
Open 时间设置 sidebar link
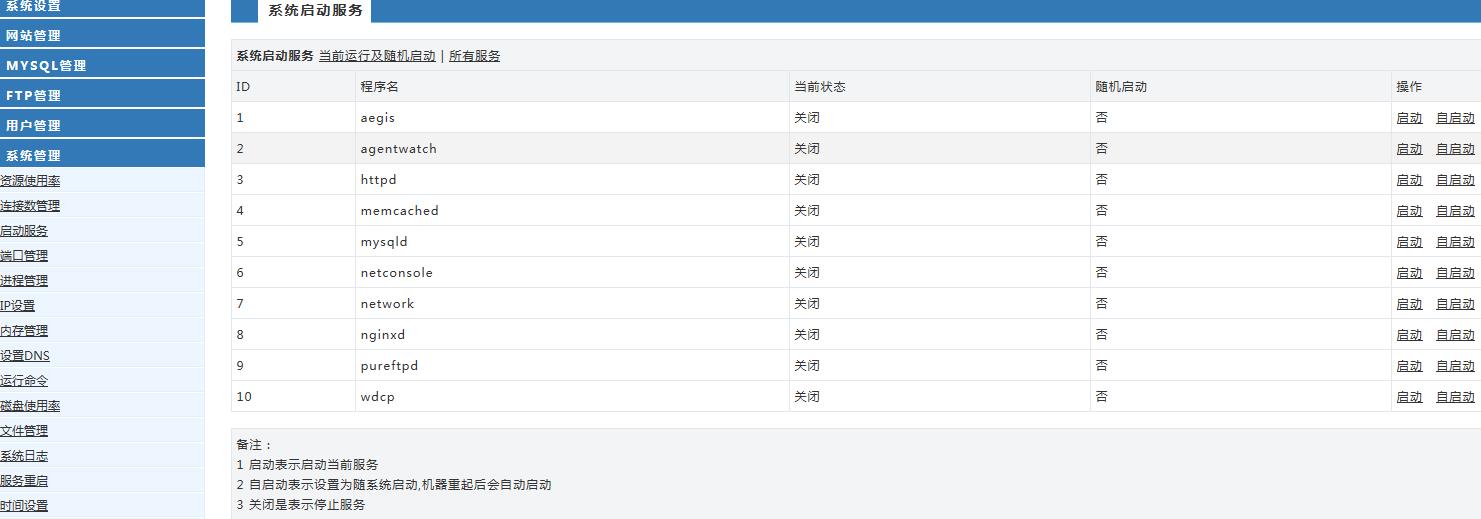tap(24, 506)
